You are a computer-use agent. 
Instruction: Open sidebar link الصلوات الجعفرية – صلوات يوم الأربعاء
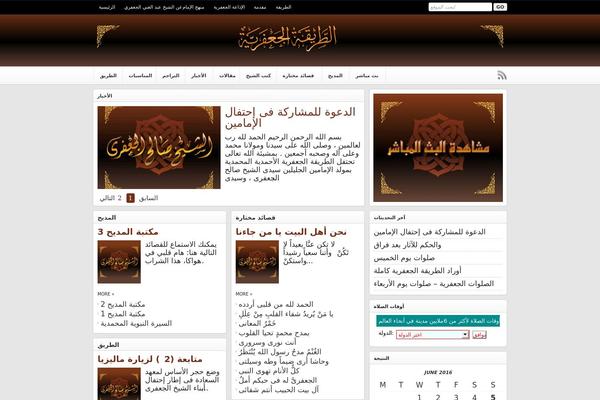click(434, 284)
